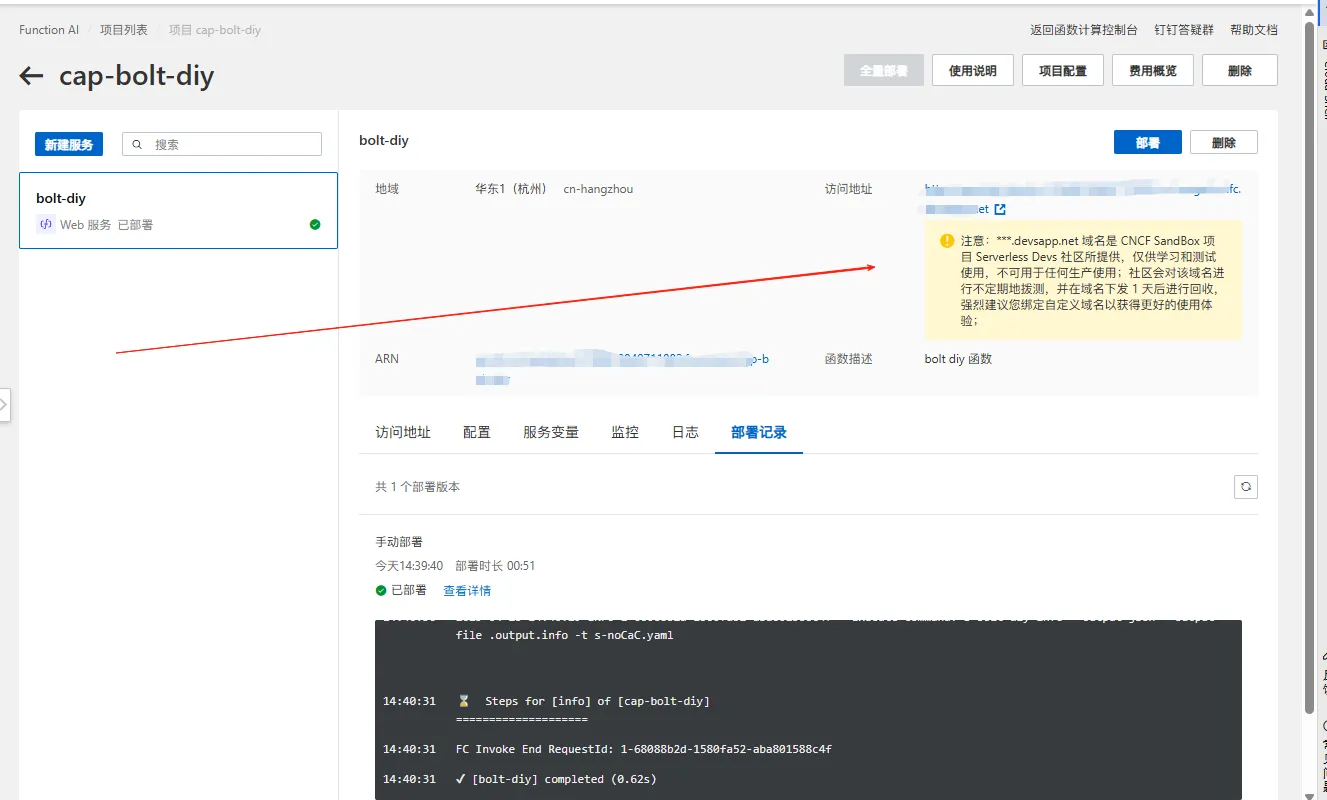The width and height of the screenshot is (1327, 800).
Task: Click the 手动部署 record title
Action: 399,542
